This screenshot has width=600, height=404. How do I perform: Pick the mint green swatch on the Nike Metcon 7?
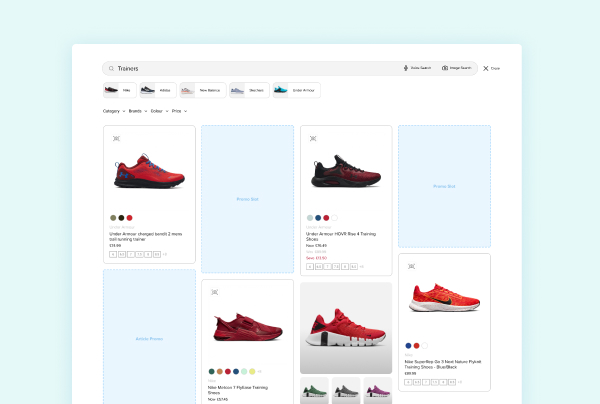click(244, 371)
